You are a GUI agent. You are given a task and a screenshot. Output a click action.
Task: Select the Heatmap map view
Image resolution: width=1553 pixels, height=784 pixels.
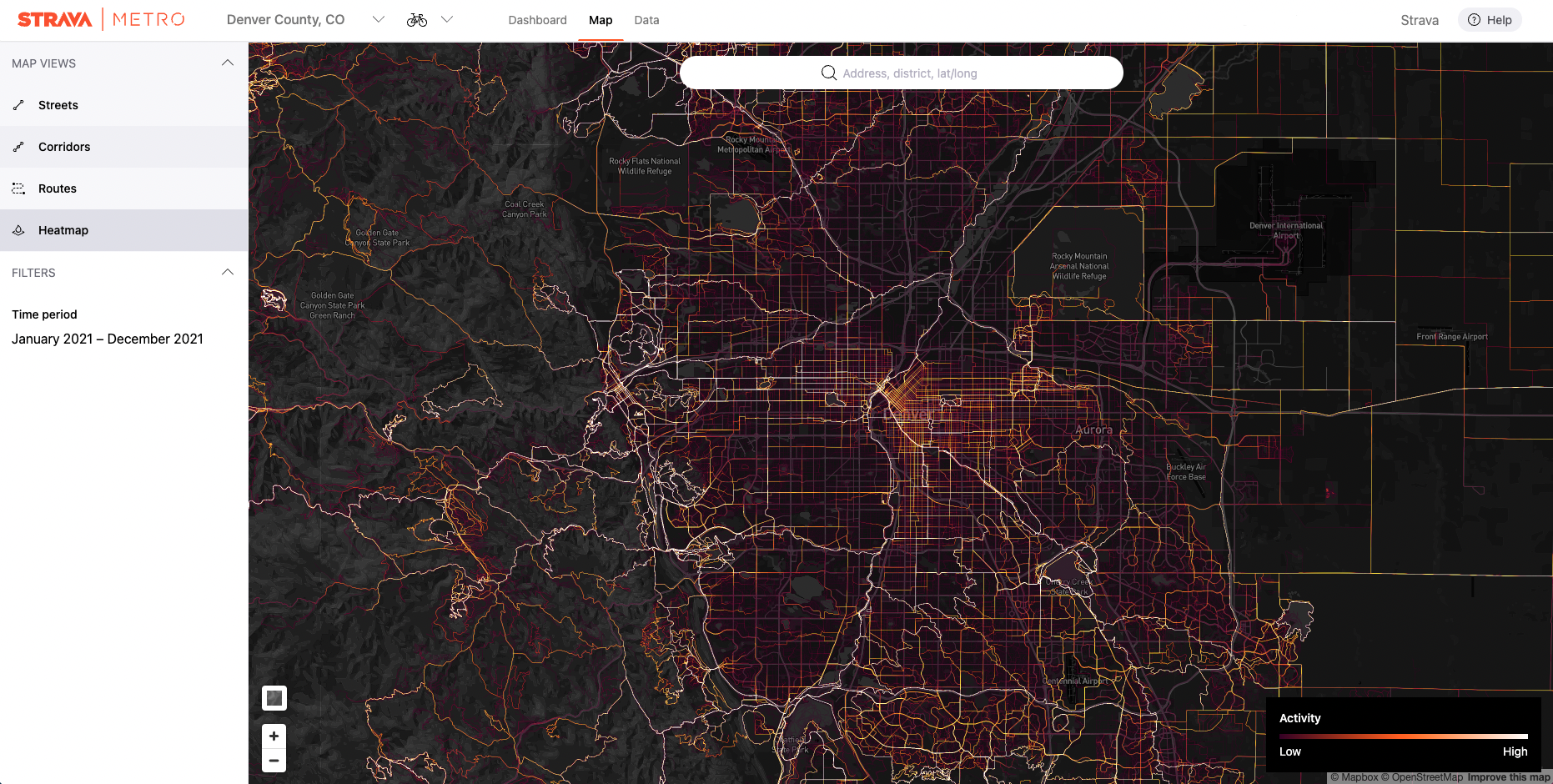tap(124, 230)
